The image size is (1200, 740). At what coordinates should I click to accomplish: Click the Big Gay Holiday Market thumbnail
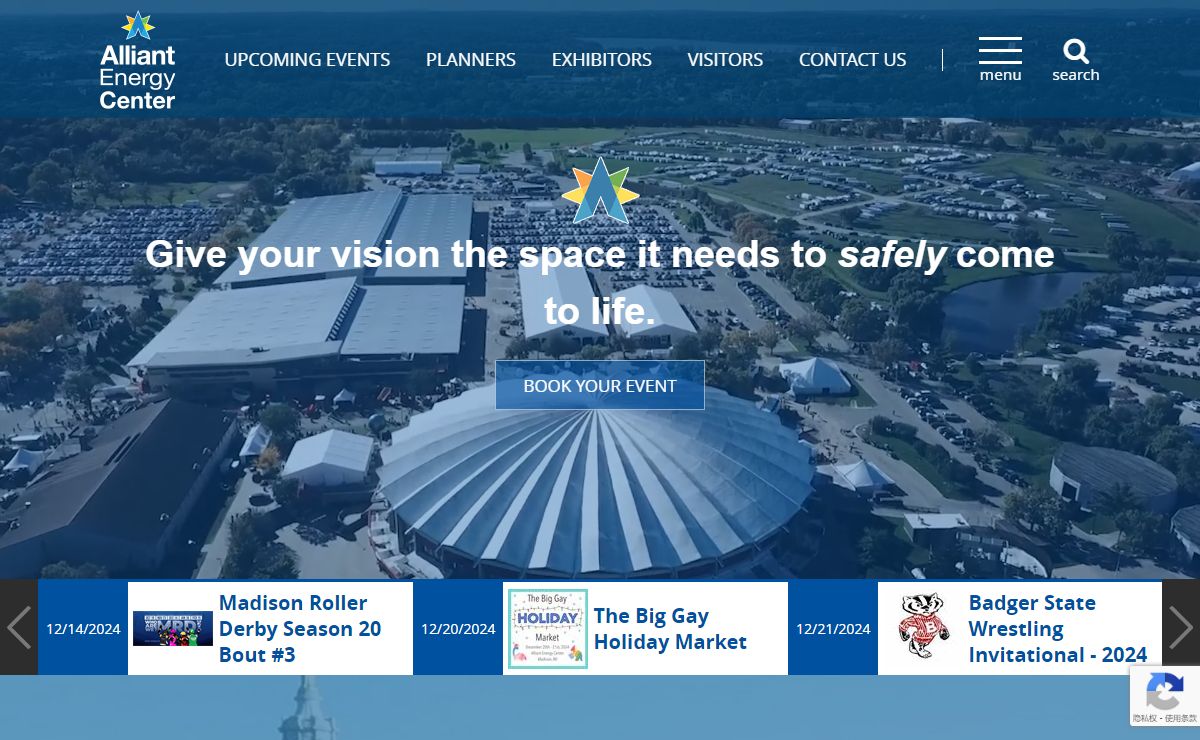pyautogui.click(x=547, y=629)
